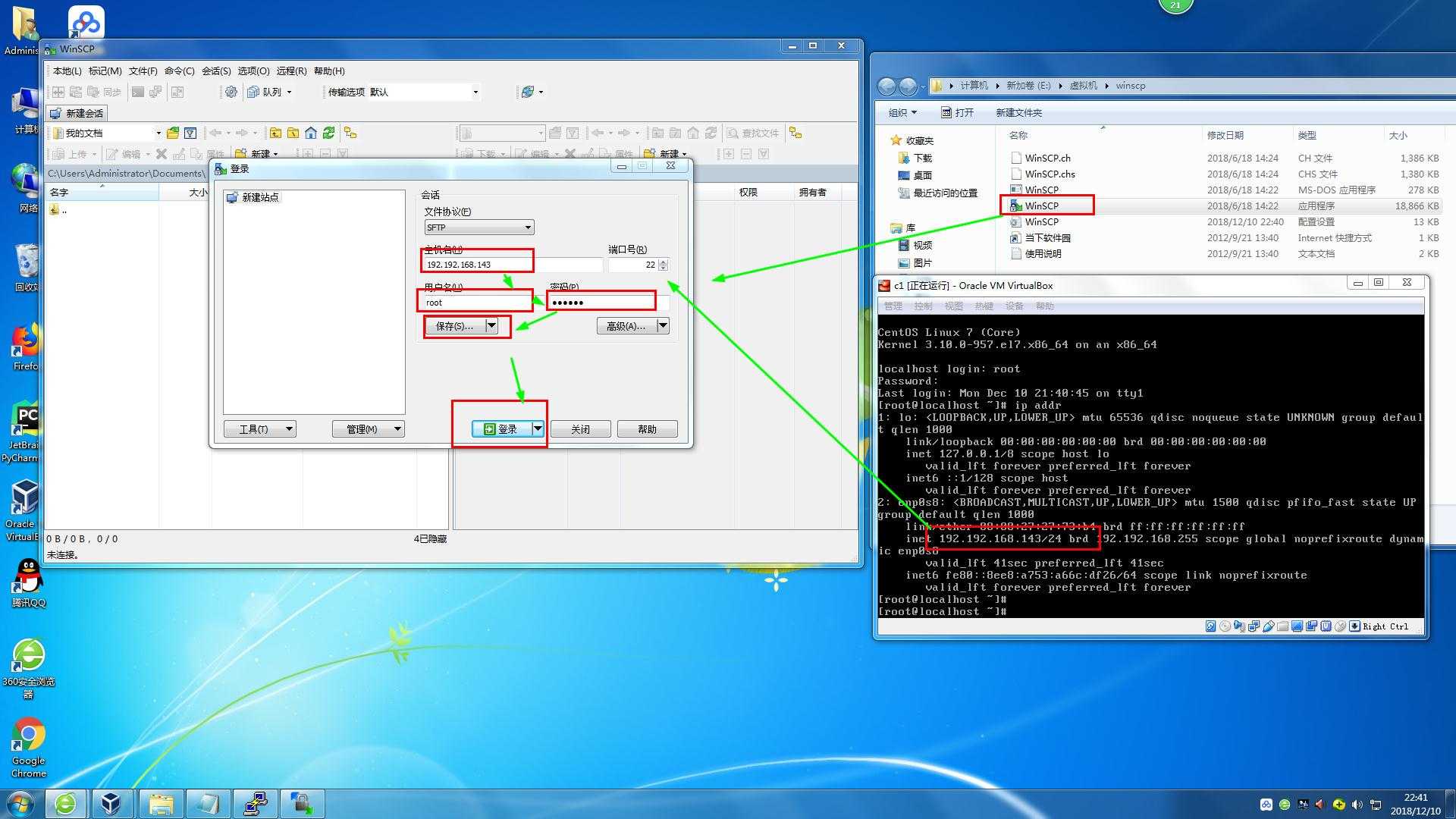Click the 用户名 field containing root
Image resolution: width=1456 pixels, height=819 pixels.
pos(478,303)
